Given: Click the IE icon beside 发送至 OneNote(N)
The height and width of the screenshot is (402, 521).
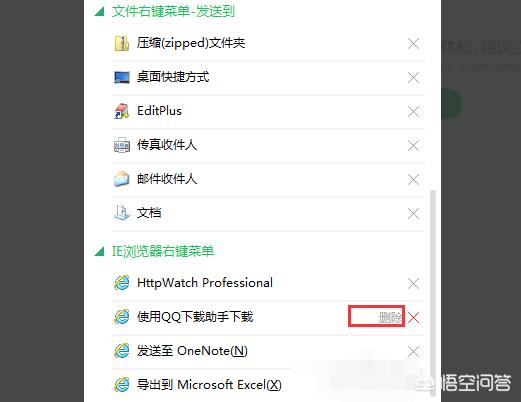Looking at the screenshot, I should 122,351.
